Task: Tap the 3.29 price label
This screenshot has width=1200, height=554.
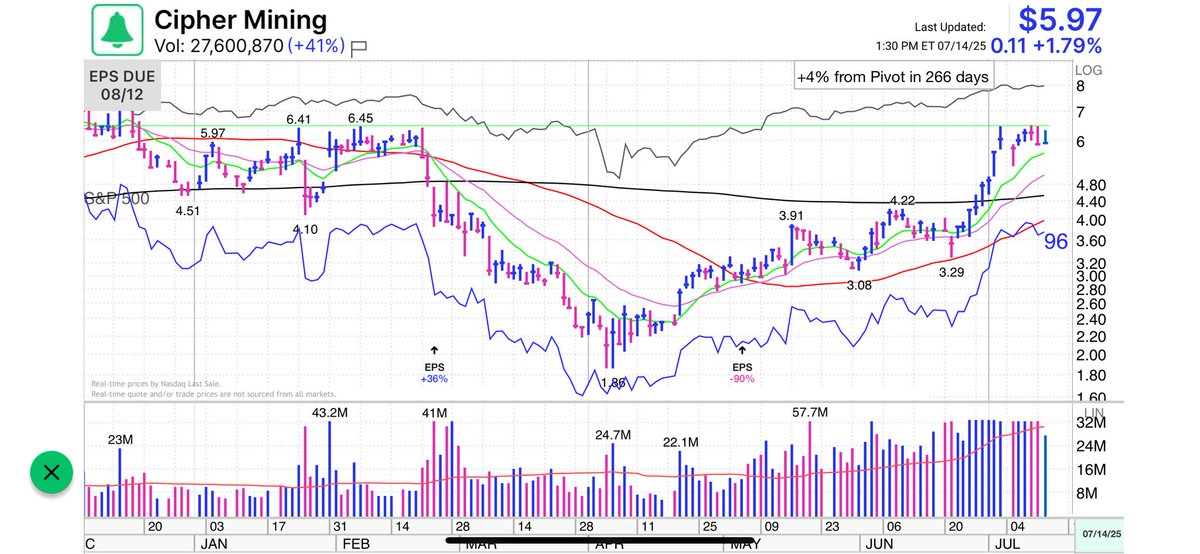Action: tap(951, 271)
